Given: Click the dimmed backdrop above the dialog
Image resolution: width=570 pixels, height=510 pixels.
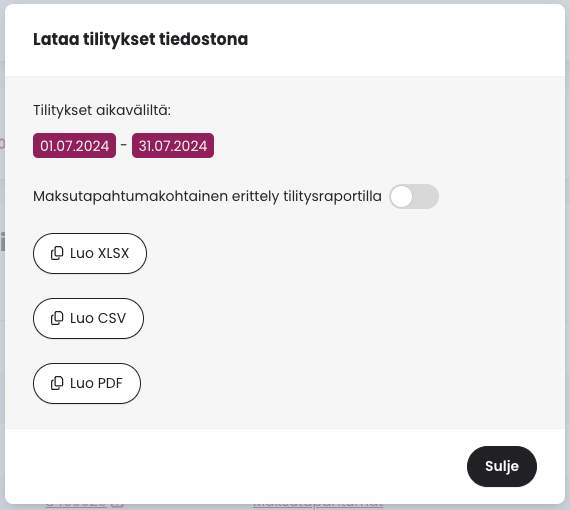Looking at the screenshot, I should (285, 2).
